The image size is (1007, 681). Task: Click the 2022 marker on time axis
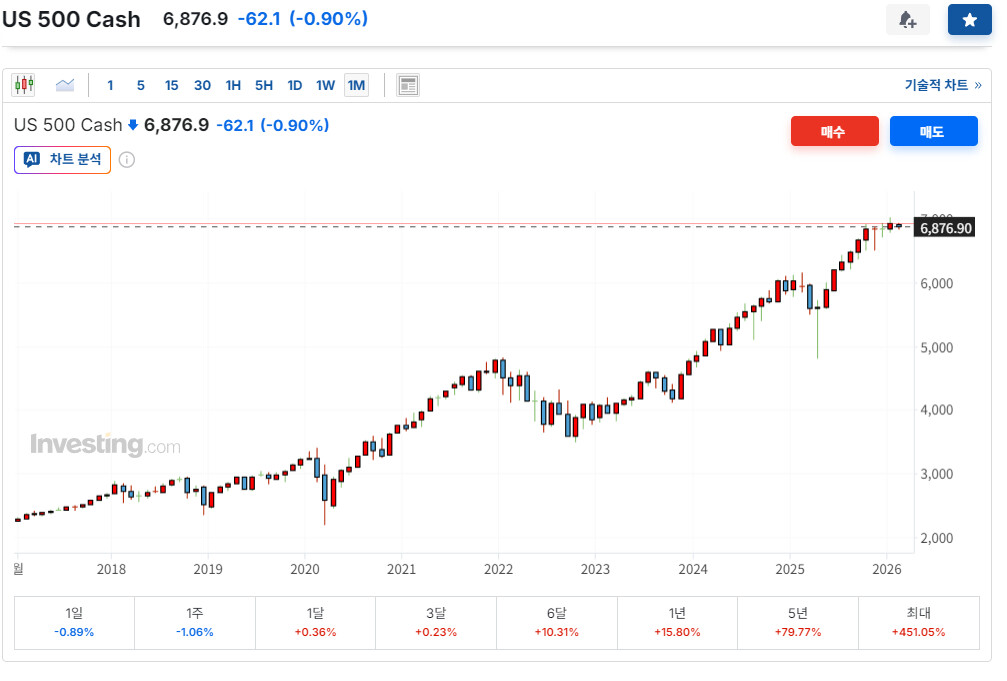click(x=498, y=569)
